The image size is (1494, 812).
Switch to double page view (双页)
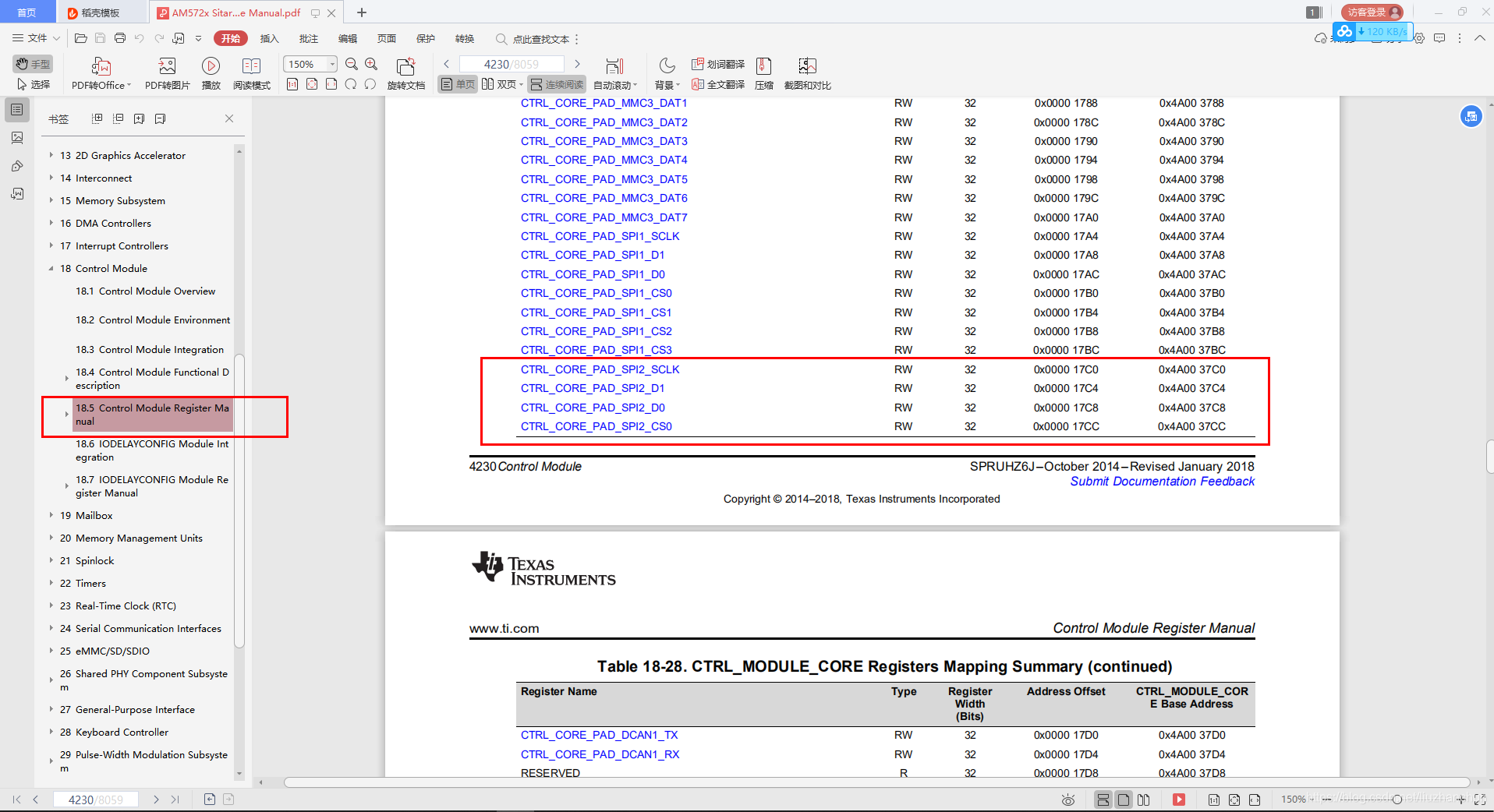point(501,84)
